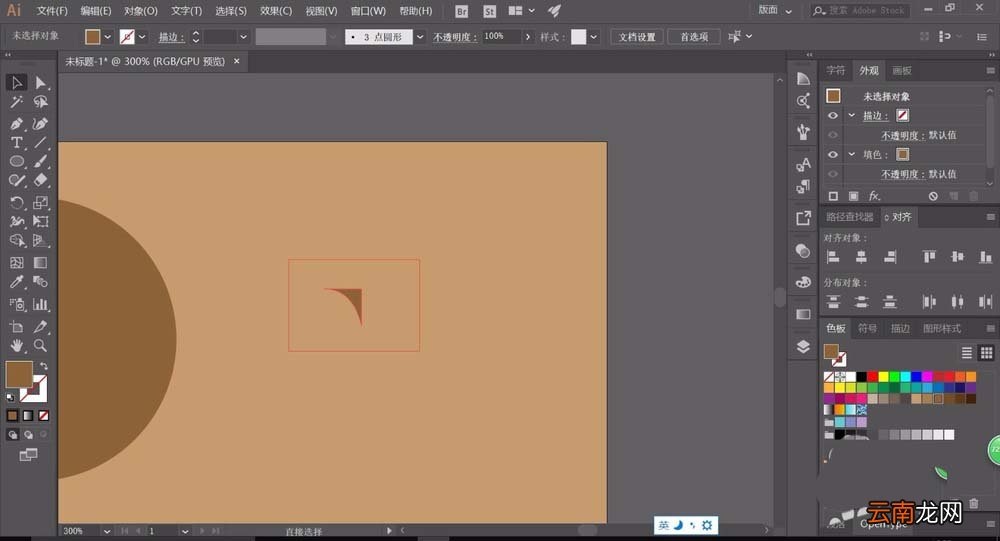Viewport: 1000px width, 541px height.
Task: Swap fill and stroke colors
Action: pyautogui.click(x=43, y=366)
